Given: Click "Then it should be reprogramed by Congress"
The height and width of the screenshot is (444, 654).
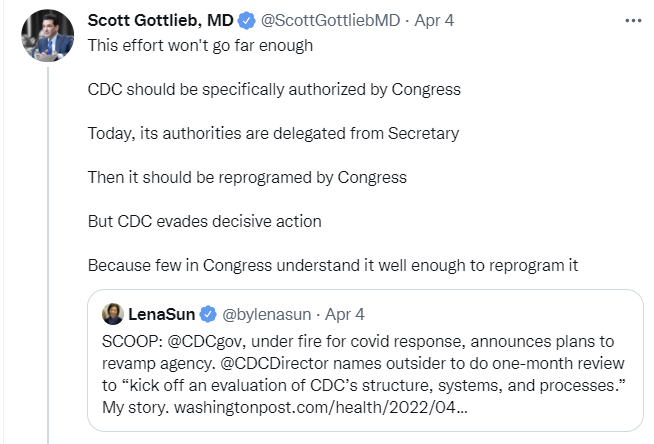Looking at the screenshot, I should [x=247, y=178].
